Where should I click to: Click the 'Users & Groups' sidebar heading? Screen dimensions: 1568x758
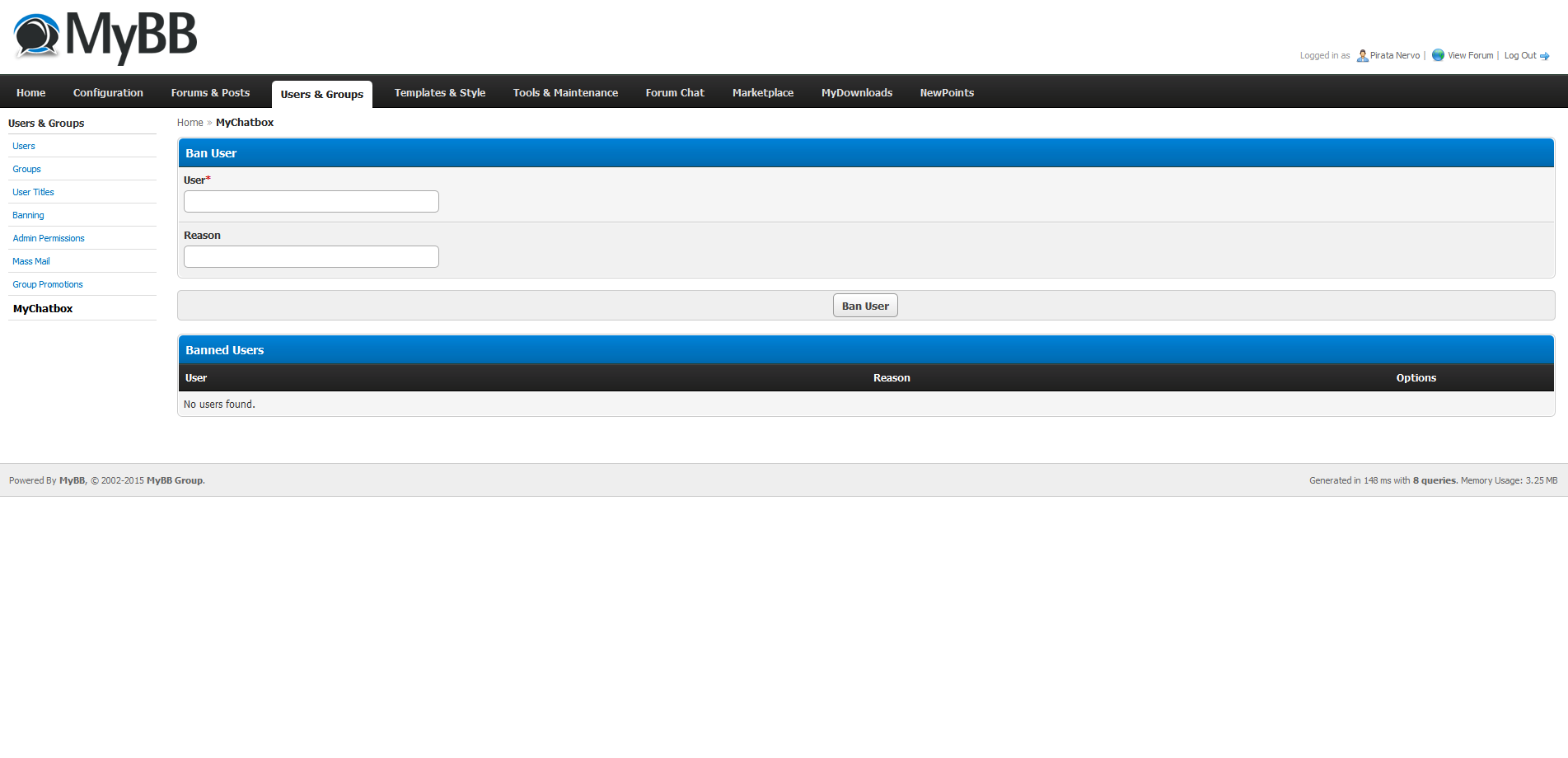pyautogui.click(x=46, y=124)
